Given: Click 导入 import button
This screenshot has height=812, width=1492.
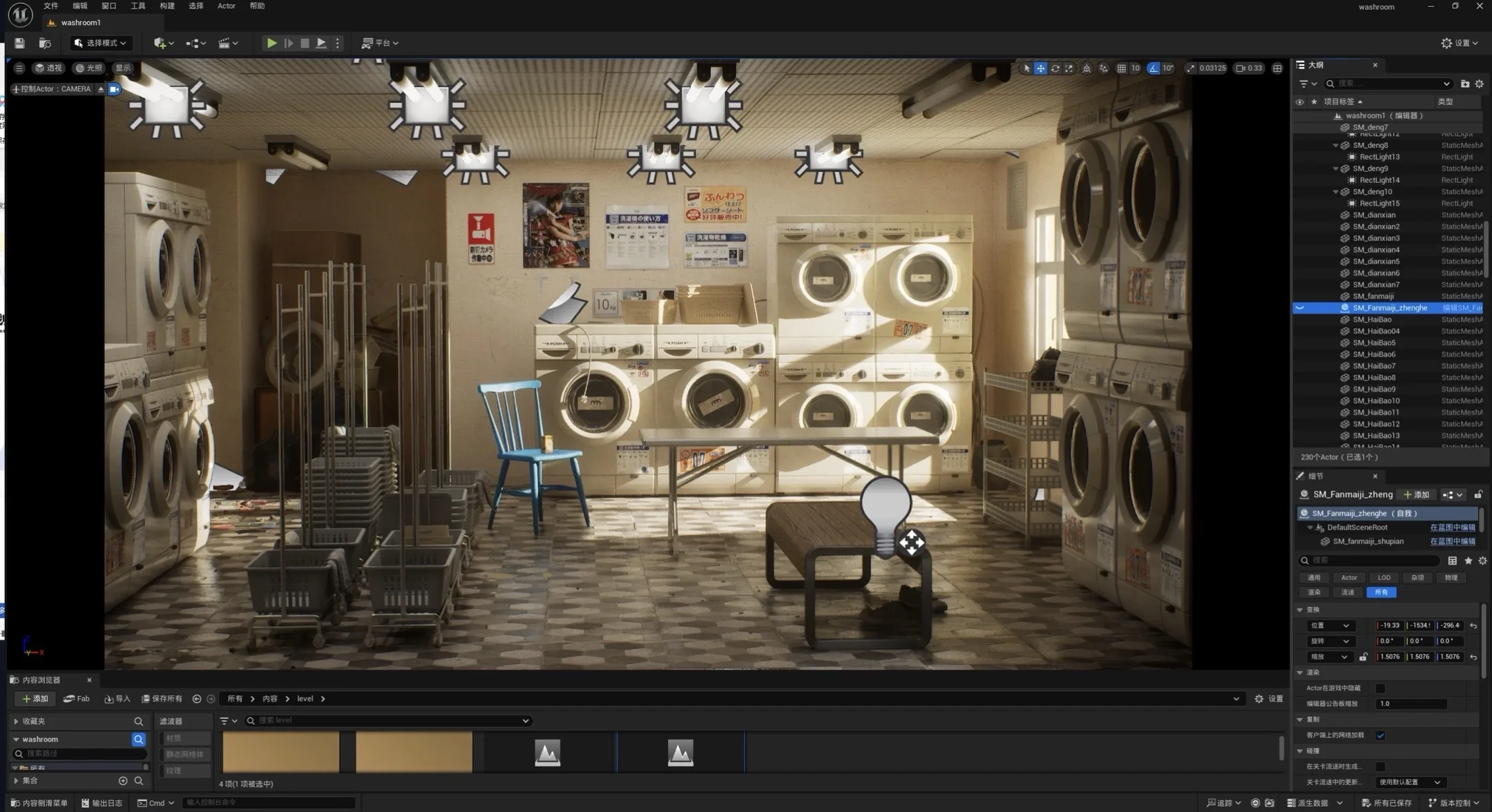Looking at the screenshot, I should [x=117, y=699].
